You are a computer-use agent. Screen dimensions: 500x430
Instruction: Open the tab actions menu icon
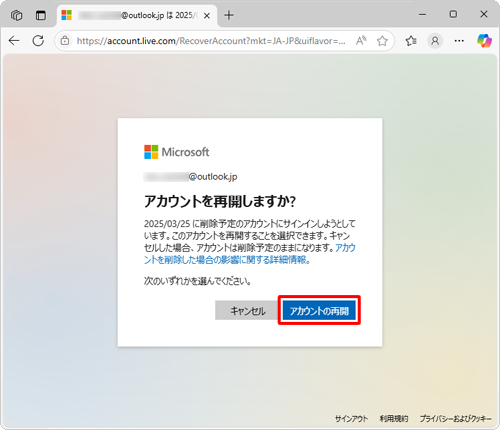(x=41, y=15)
